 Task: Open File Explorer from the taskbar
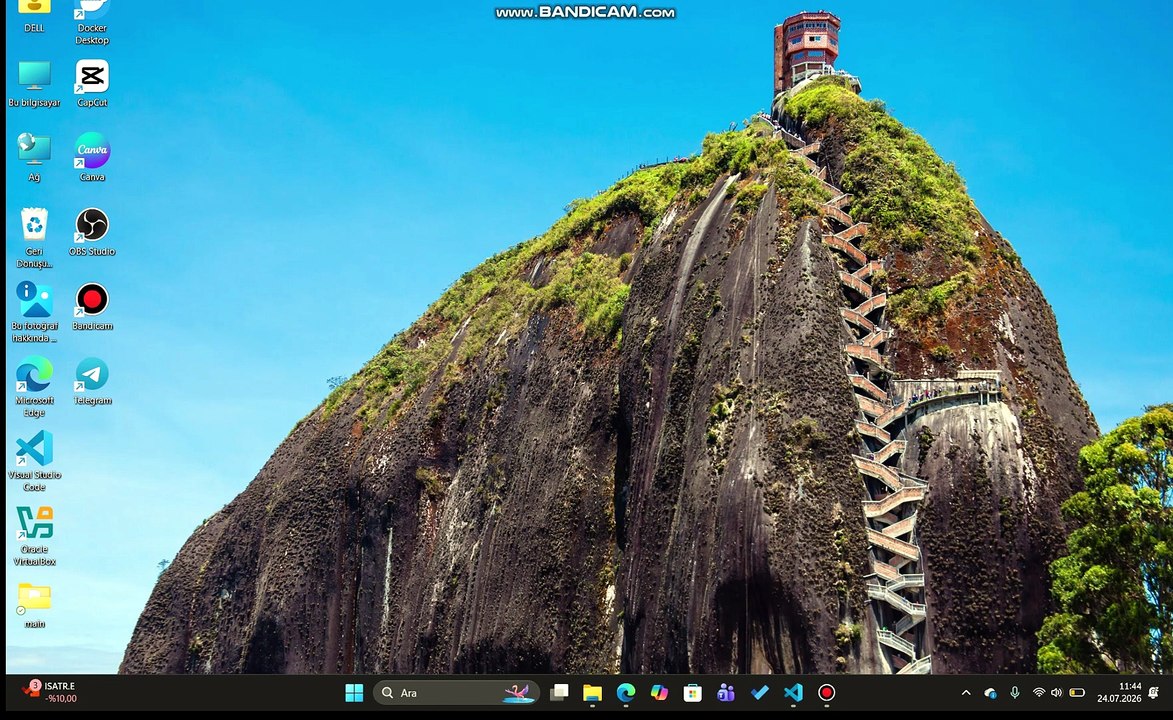592,693
